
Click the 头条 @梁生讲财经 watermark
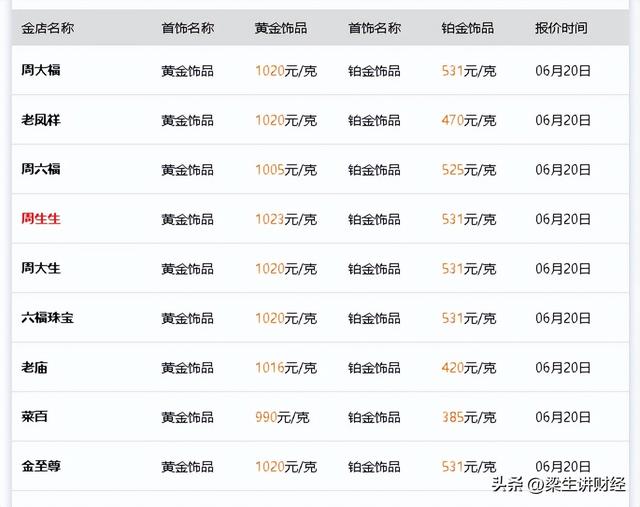pos(558,485)
